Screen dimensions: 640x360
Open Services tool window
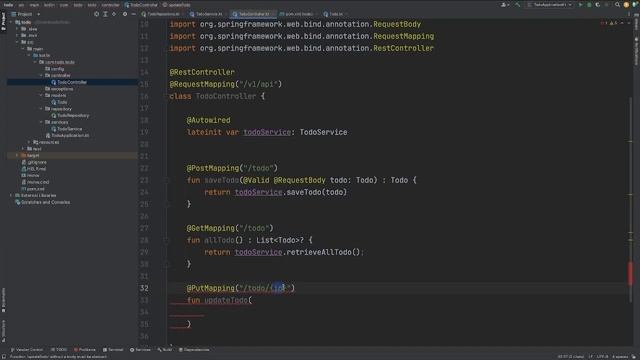(140, 350)
